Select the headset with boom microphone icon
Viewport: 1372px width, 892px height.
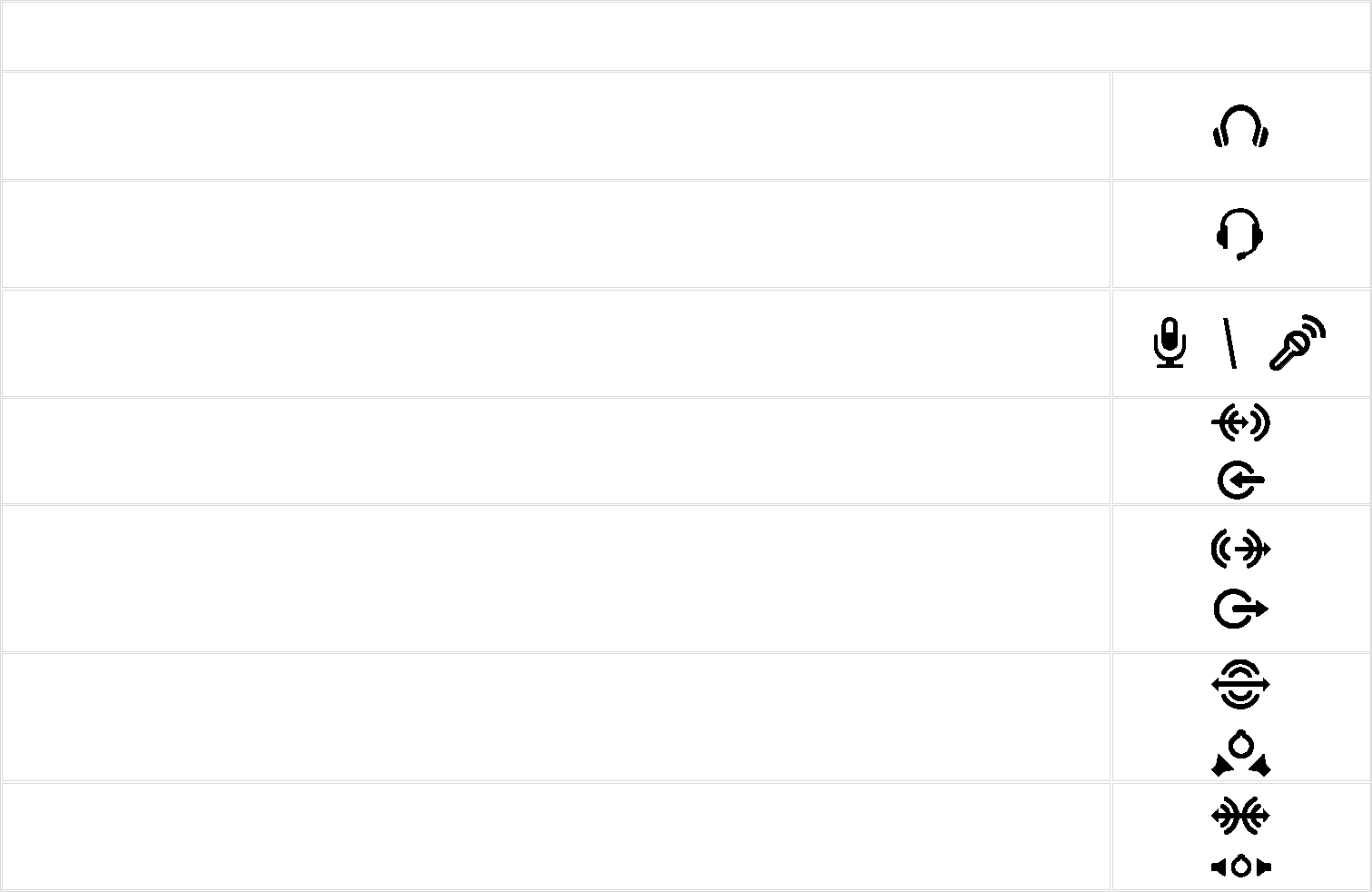pos(1239,234)
